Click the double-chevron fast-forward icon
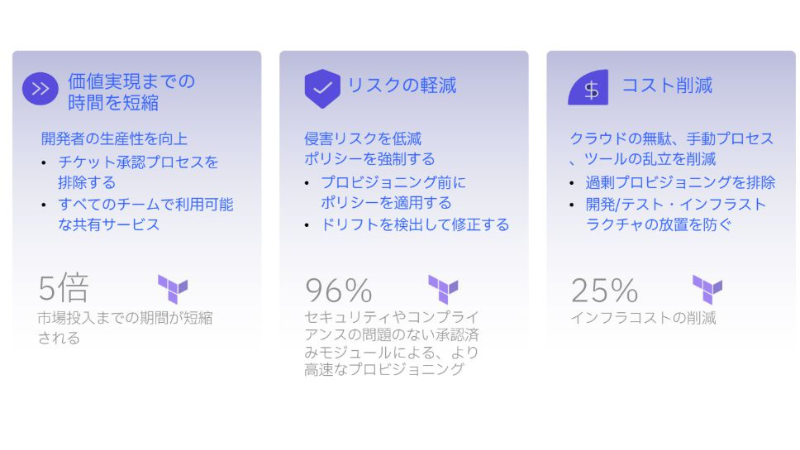The height and width of the screenshot is (450, 800). 40,89
